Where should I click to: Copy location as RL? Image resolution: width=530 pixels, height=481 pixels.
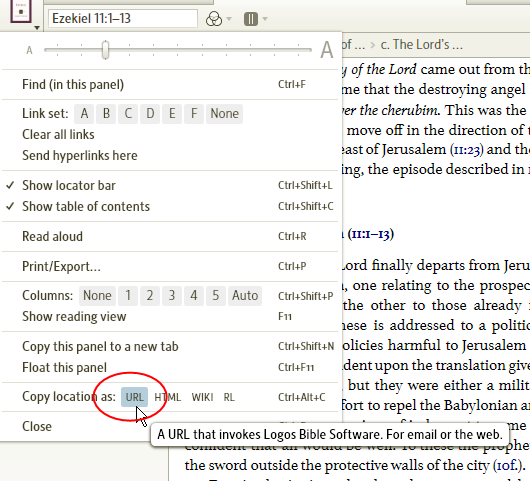pyautogui.click(x=229, y=397)
